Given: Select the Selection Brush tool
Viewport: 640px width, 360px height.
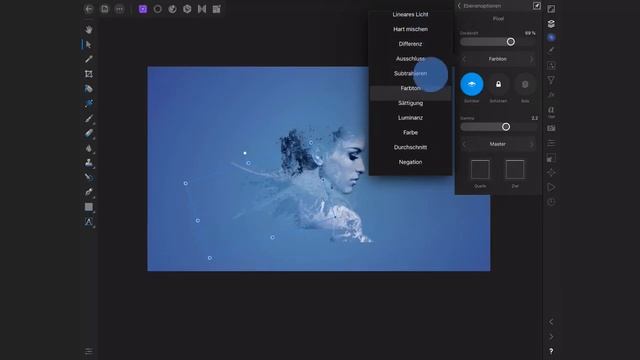Looking at the screenshot, I should (89, 89).
